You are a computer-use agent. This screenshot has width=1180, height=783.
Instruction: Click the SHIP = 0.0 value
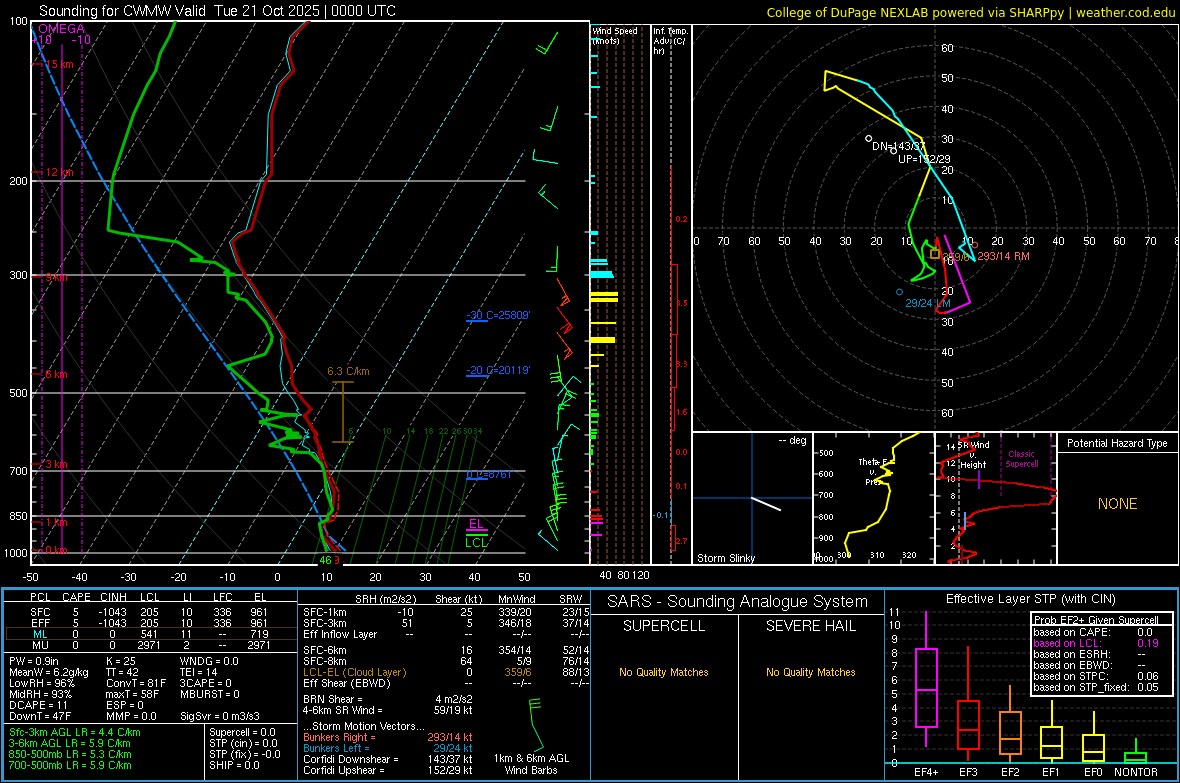pyautogui.click(x=234, y=765)
